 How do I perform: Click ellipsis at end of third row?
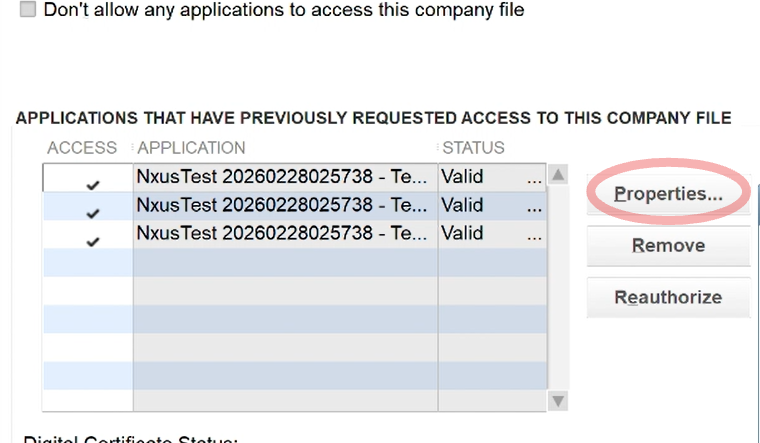pos(535,234)
